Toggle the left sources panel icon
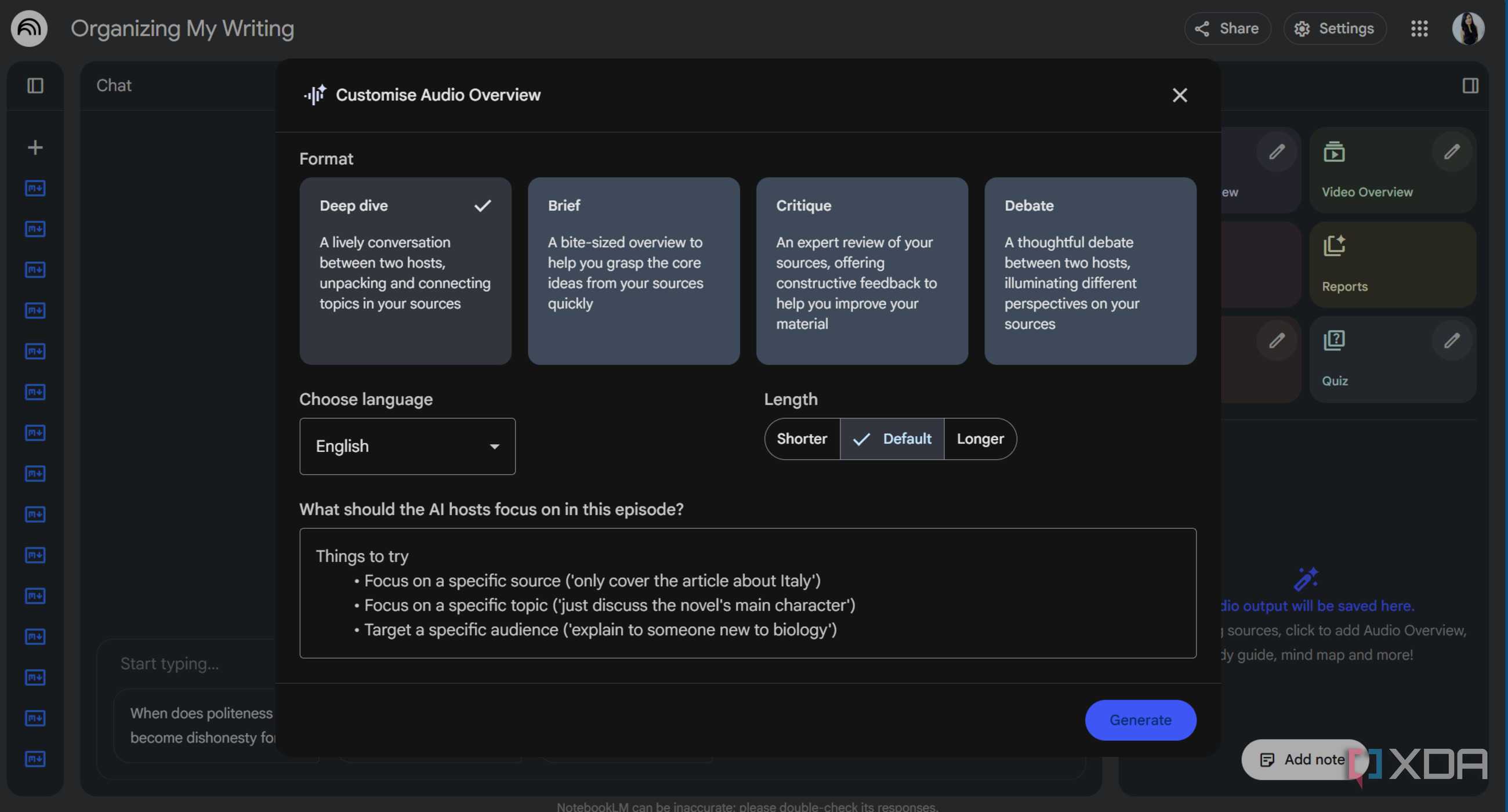This screenshot has width=1508, height=812. pyautogui.click(x=35, y=85)
